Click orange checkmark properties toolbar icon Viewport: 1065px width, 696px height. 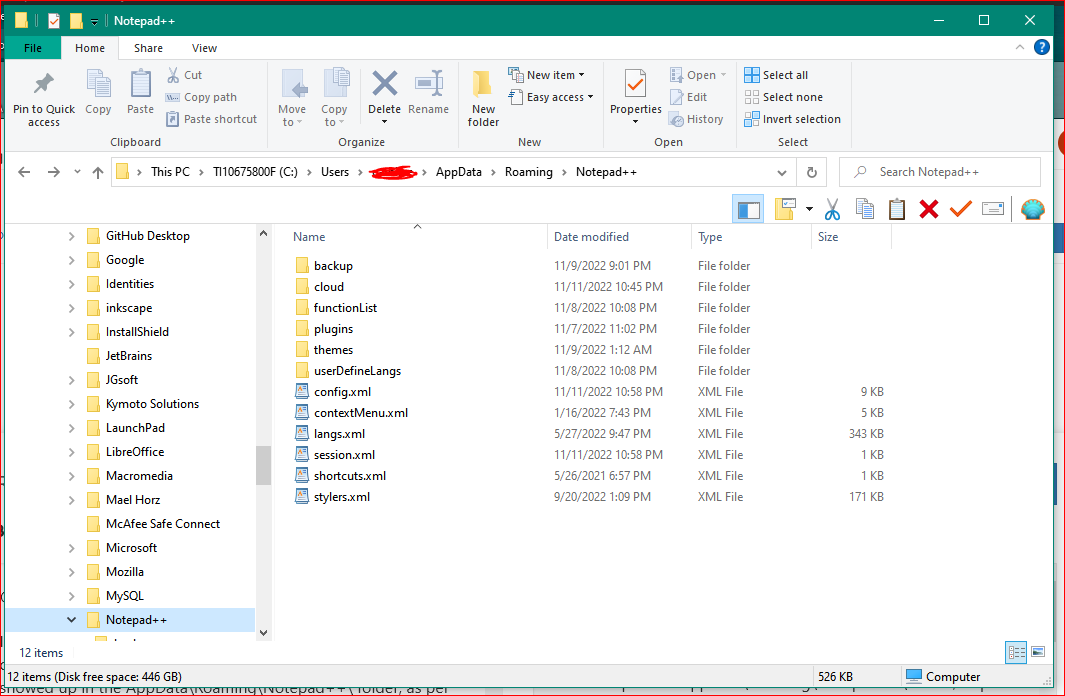(960, 209)
